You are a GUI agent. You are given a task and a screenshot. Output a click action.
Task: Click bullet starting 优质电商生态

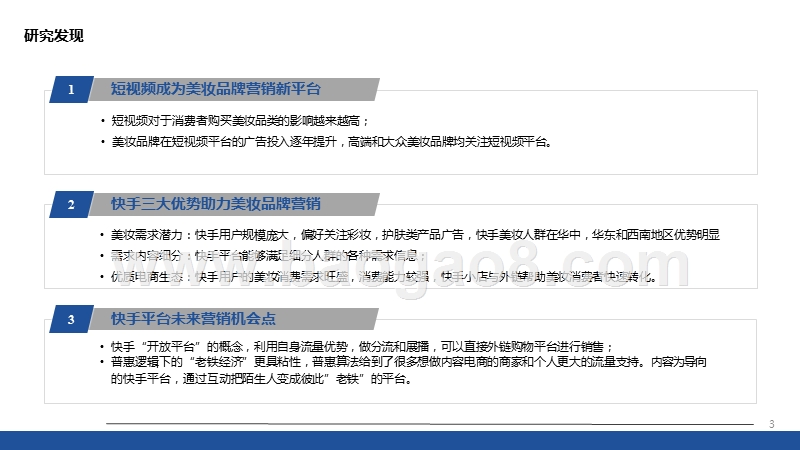(383, 277)
